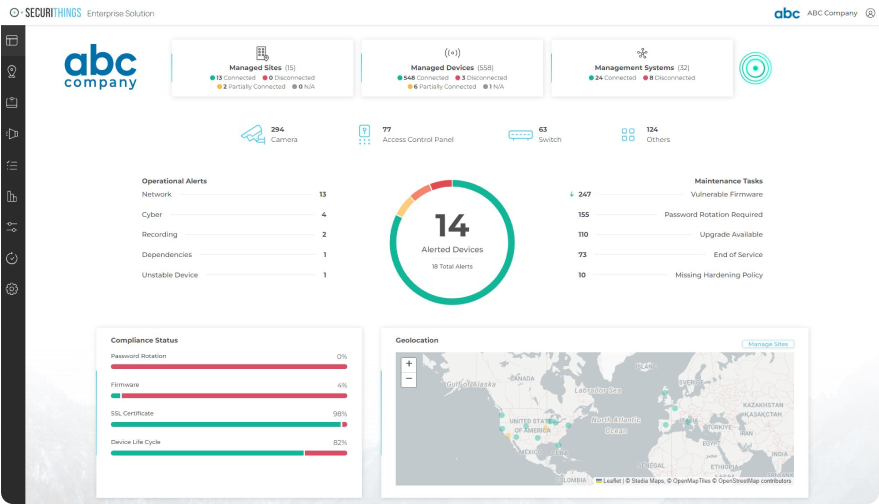This screenshot has width=879, height=504.
Task: Click '24 Connected' under Management Systems
Action: pyautogui.click(x=612, y=78)
